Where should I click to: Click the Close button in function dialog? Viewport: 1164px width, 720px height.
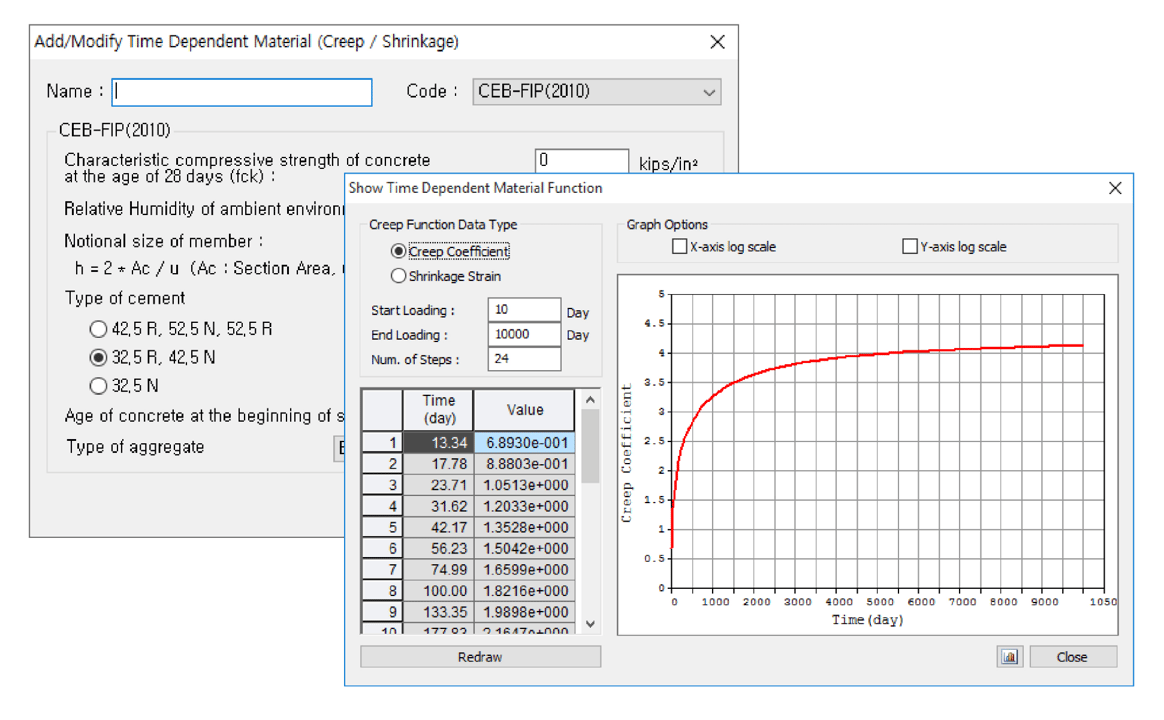pos(1072,657)
